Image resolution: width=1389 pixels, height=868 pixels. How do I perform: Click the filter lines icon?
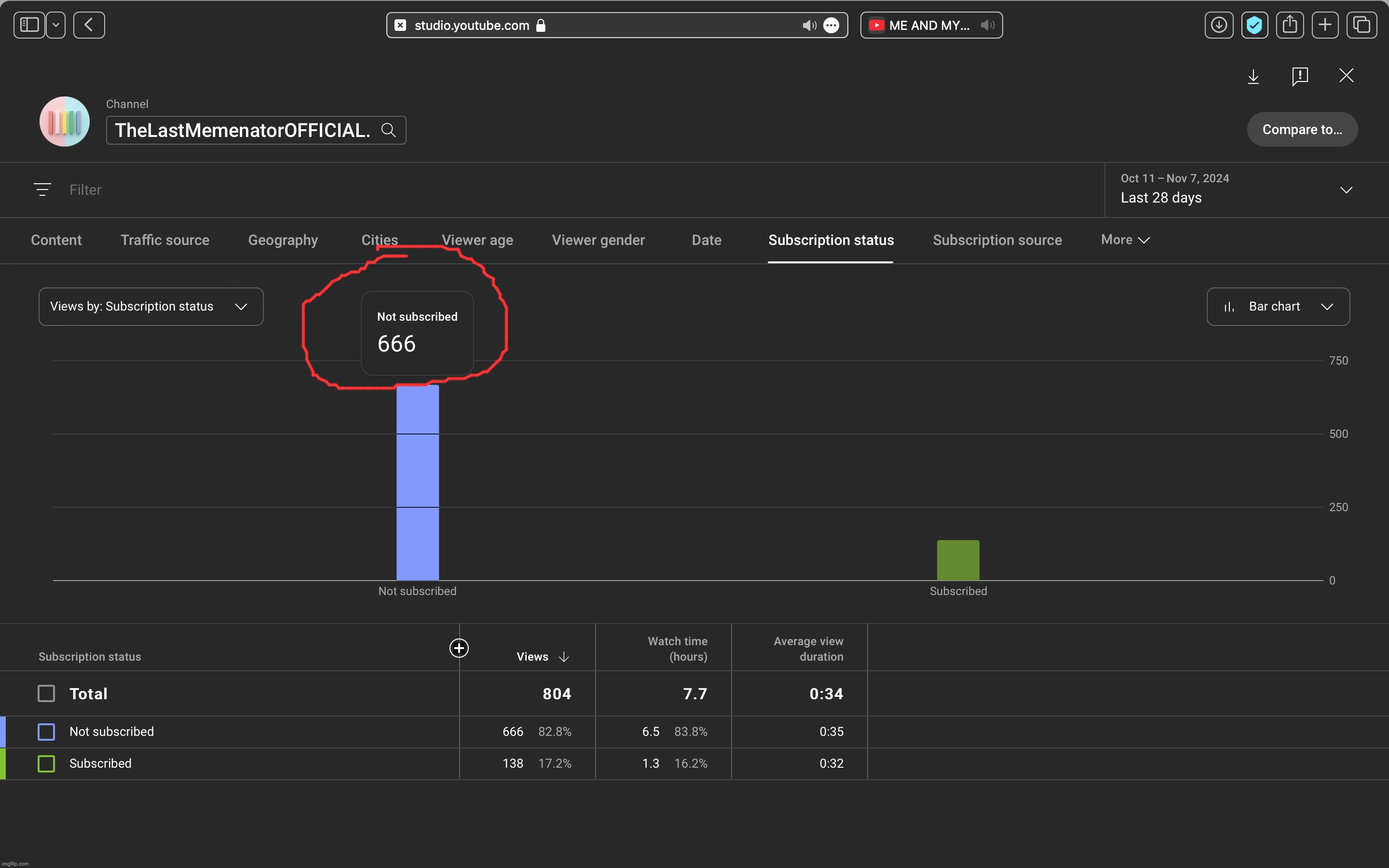coord(42,190)
